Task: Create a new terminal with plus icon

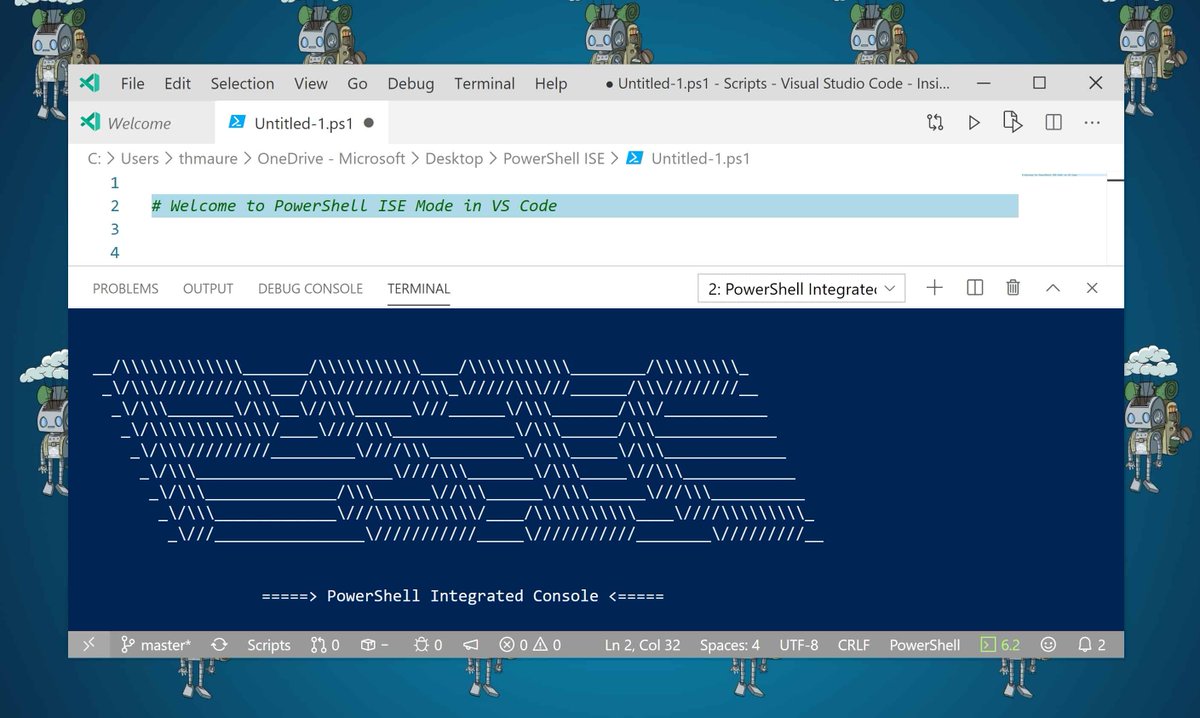Action: coord(934,288)
